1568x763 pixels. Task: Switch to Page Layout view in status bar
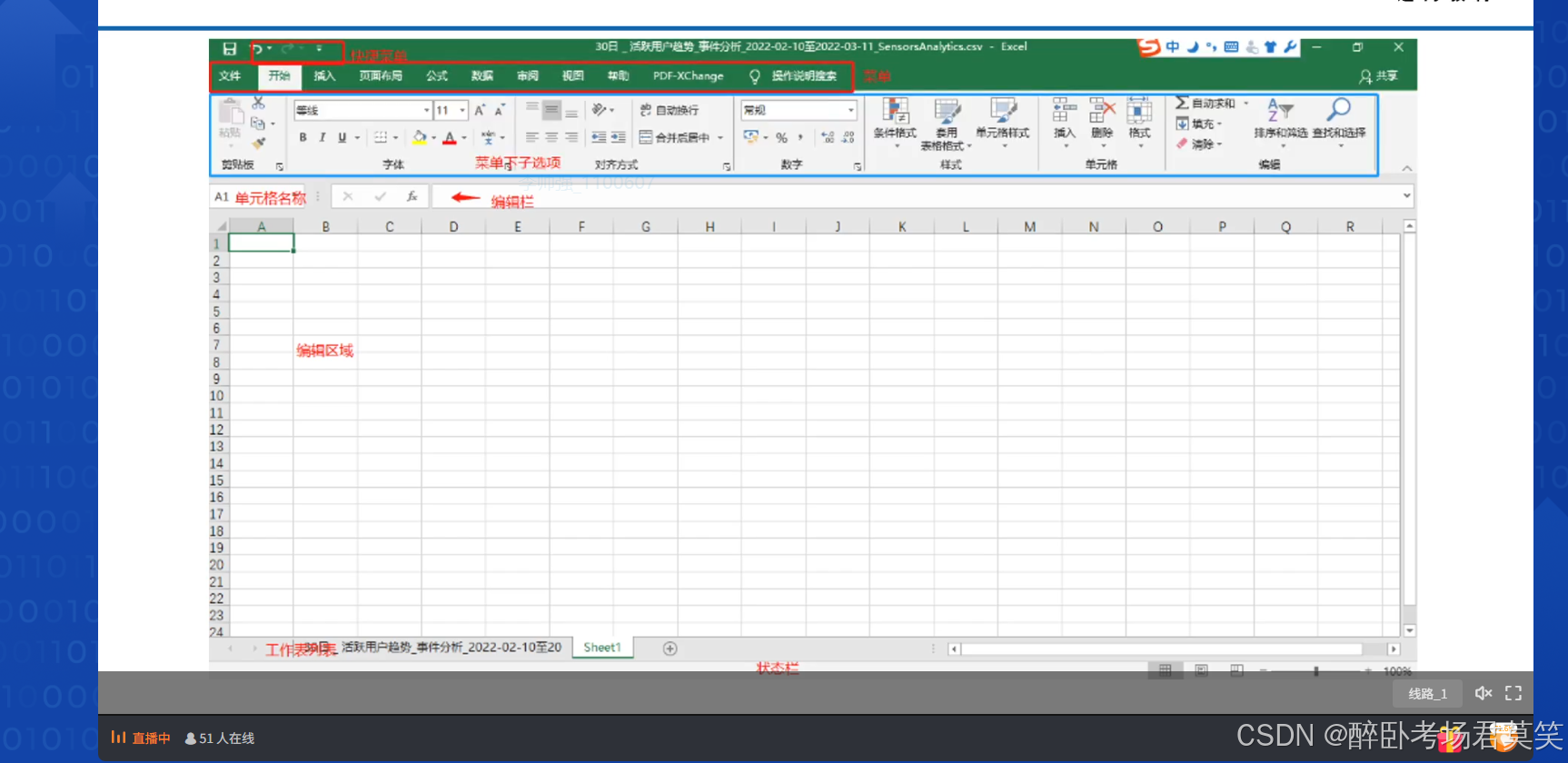click(1201, 670)
